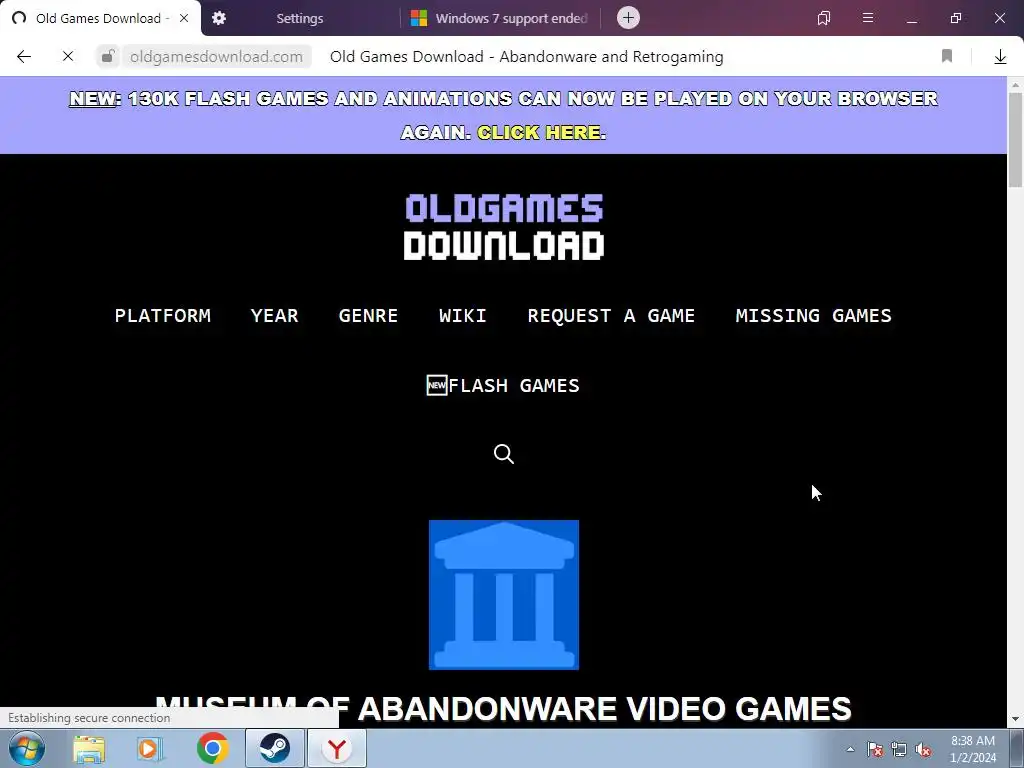Viewport: 1024px width, 768px height.
Task: Click the Action Center flag tray icon
Action: [875, 749]
